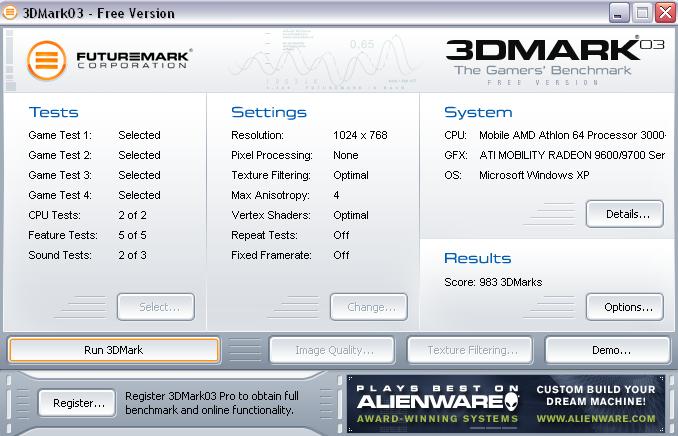The image size is (678, 436).
Task: Click the Futuremark orange logo icon
Action: (x=46, y=61)
